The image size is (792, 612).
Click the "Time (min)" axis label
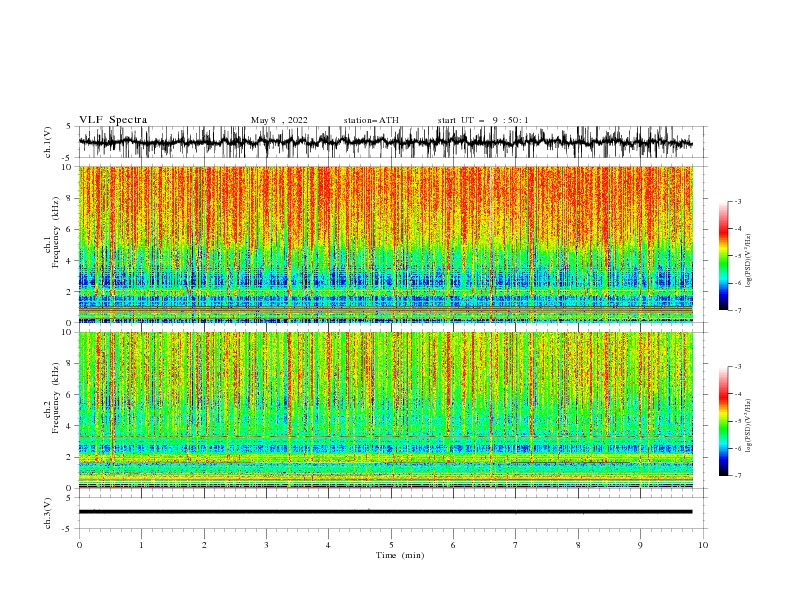(400, 555)
